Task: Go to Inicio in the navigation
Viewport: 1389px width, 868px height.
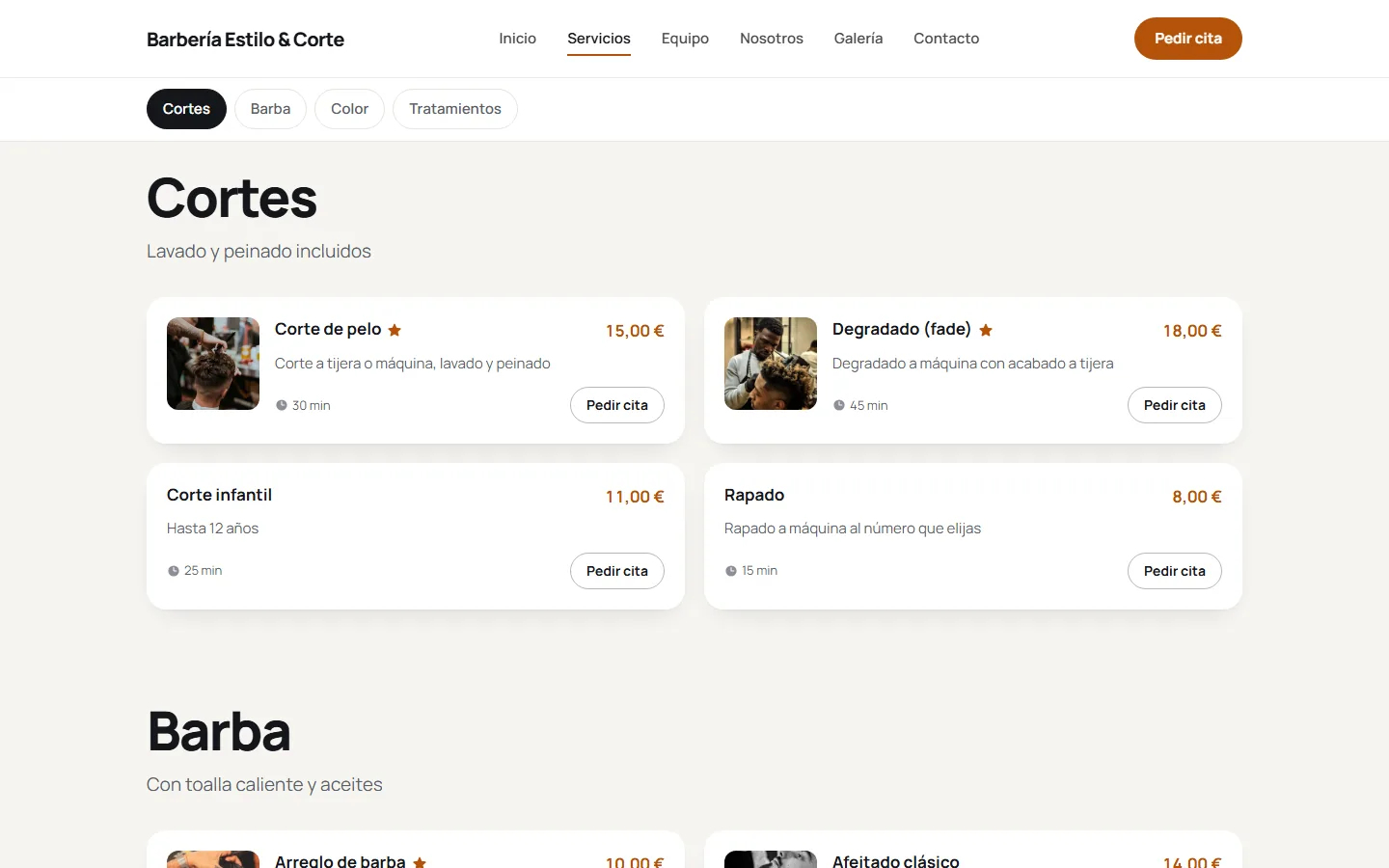Action: (x=517, y=39)
